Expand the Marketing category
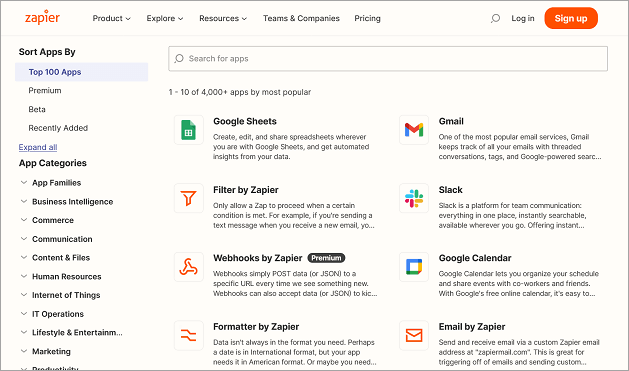This screenshot has height=371, width=629. (46, 351)
